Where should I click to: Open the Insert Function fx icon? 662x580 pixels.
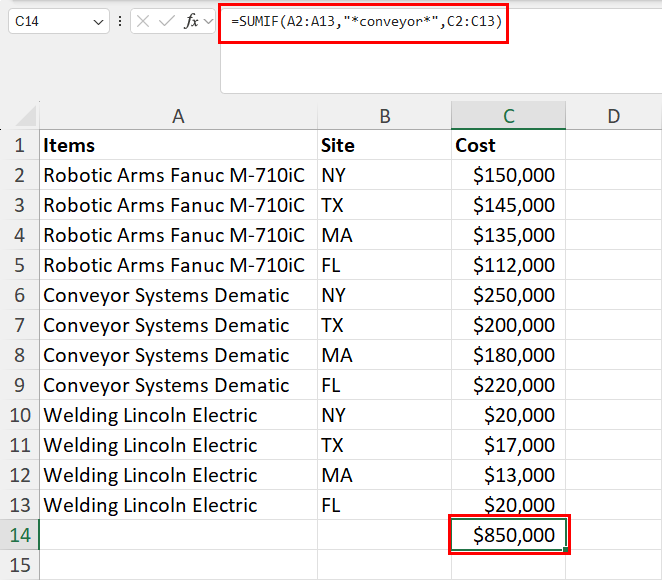tap(191, 21)
